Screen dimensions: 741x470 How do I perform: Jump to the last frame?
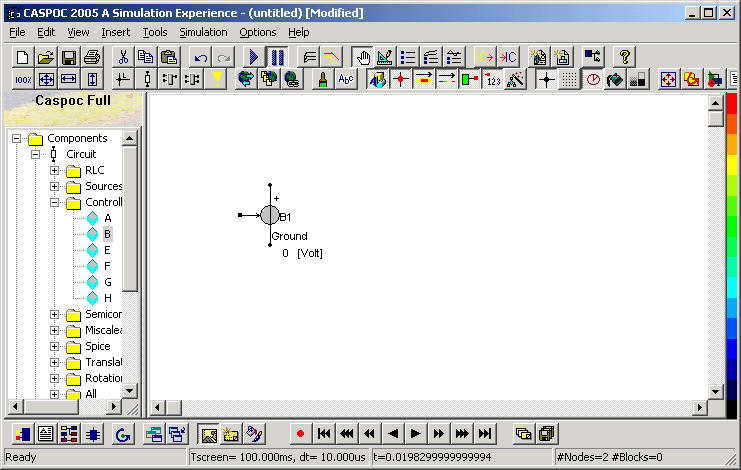pos(485,434)
